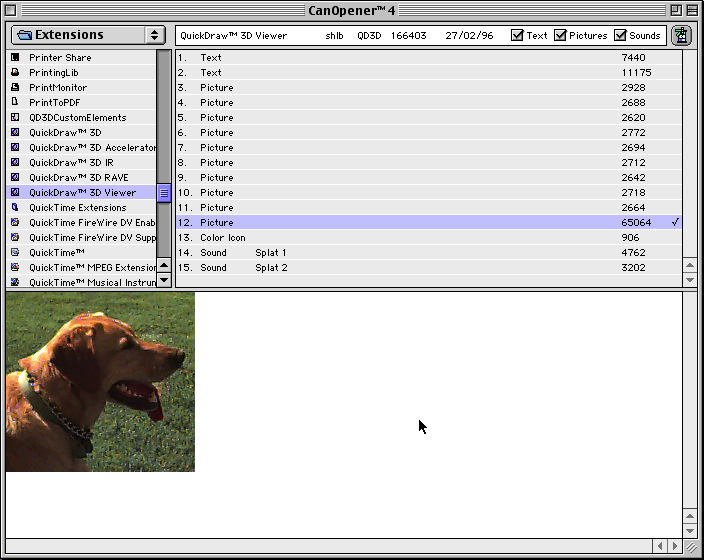The height and width of the screenshot is (560, 704).
Task: Click the QuickTime™ Musical Instruments icon
Action: coord(15,282)
